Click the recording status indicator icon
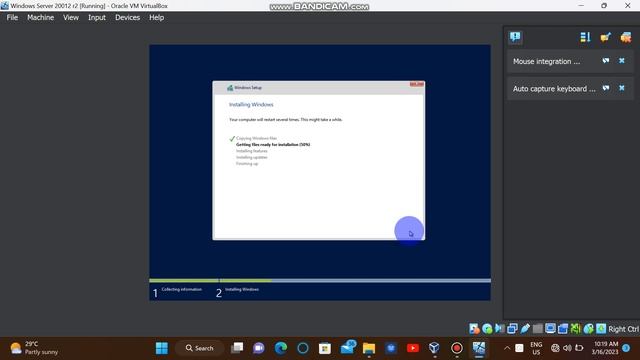 (x=563, y=329)
